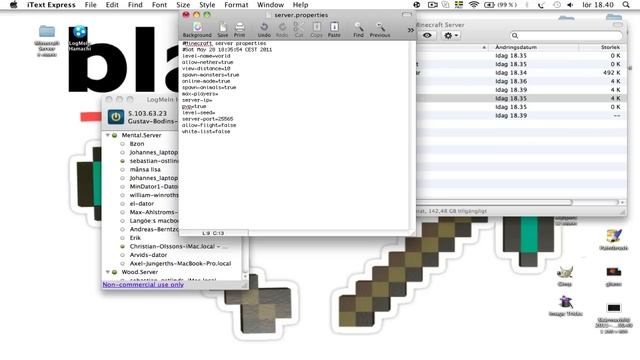Select peer Langöe:s macbook
Image resolution: width=640 pixels, height=360 pixels.
coord(154,221)
